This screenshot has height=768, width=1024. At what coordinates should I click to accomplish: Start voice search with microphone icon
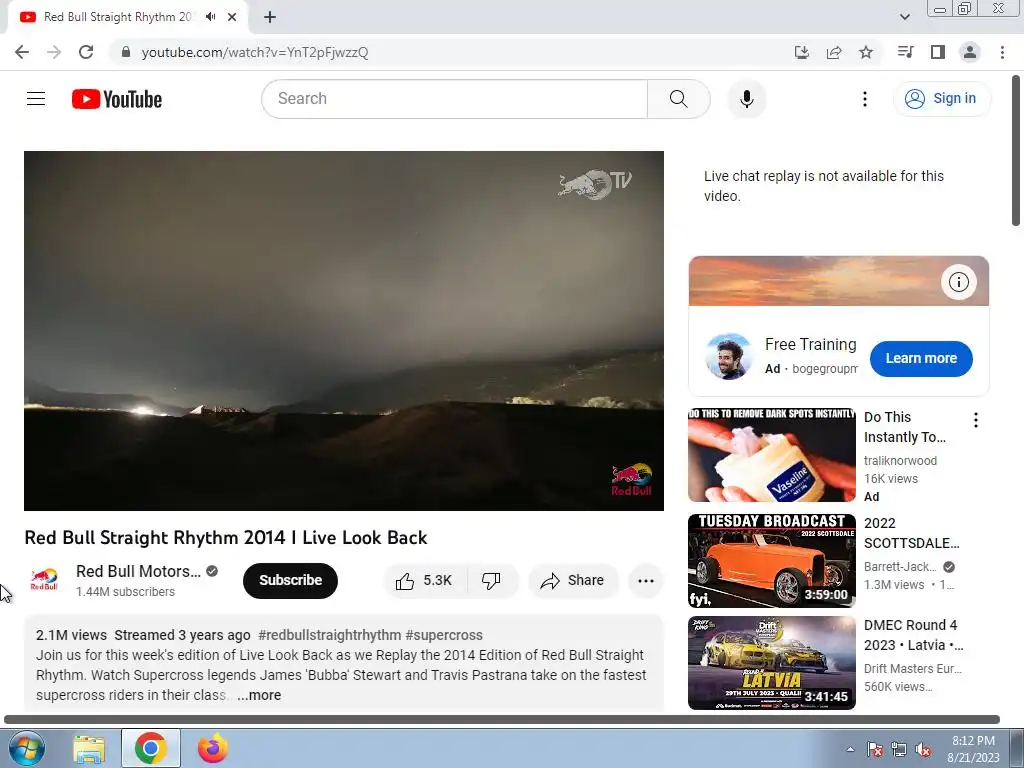click(747, 99)
